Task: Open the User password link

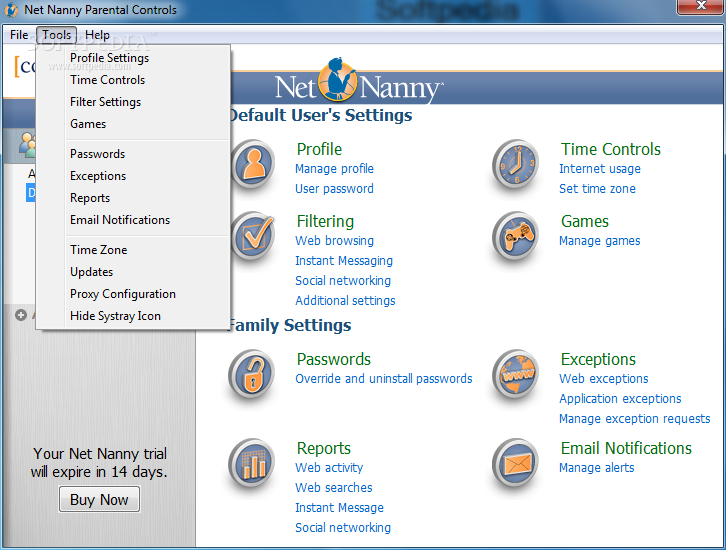Action: pyautogui.click(x=334, y=188)
